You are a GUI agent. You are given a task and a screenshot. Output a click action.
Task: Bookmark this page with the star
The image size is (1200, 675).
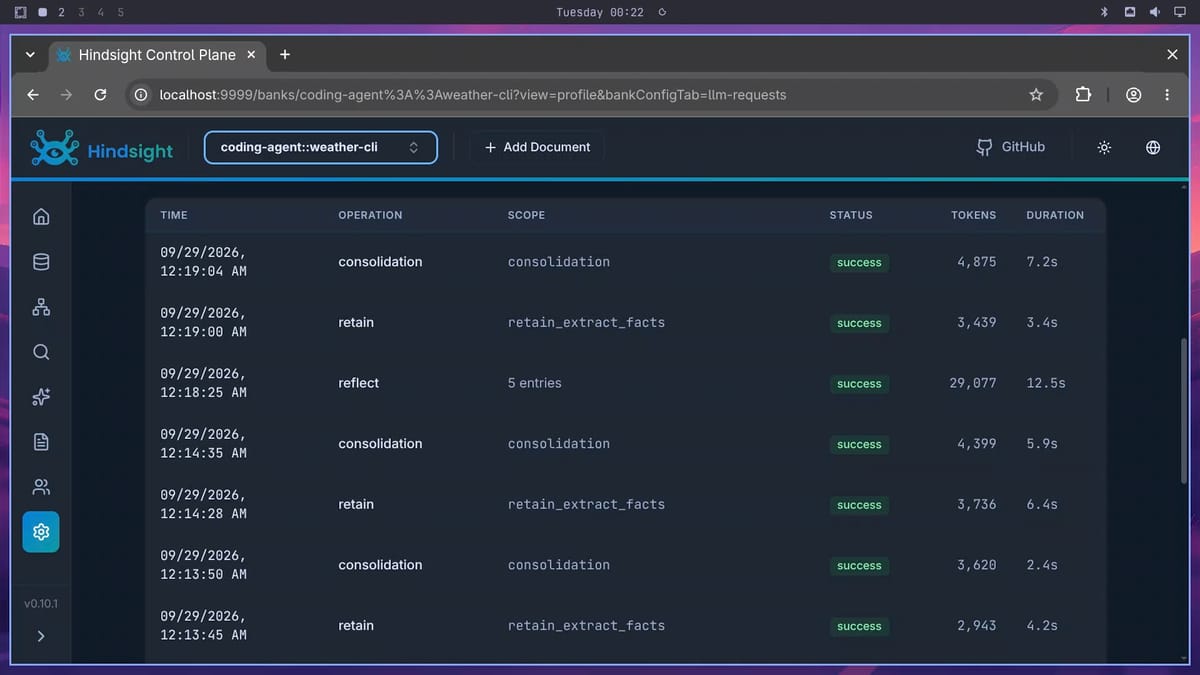tap(1036, 95)
